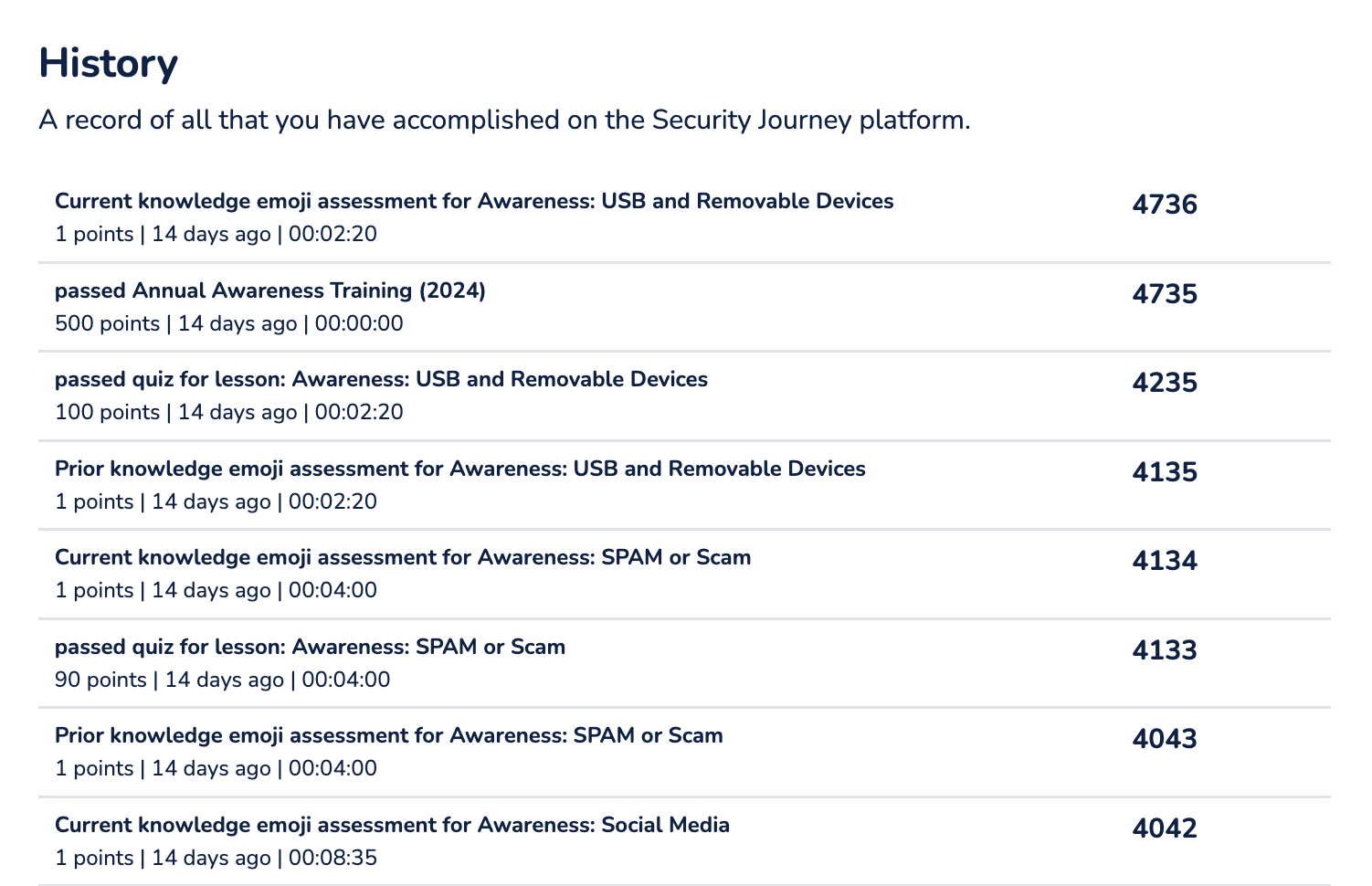The image size is (1372, 886).
Task: Click the 4235 running total score
Action: pos(1165,382)
